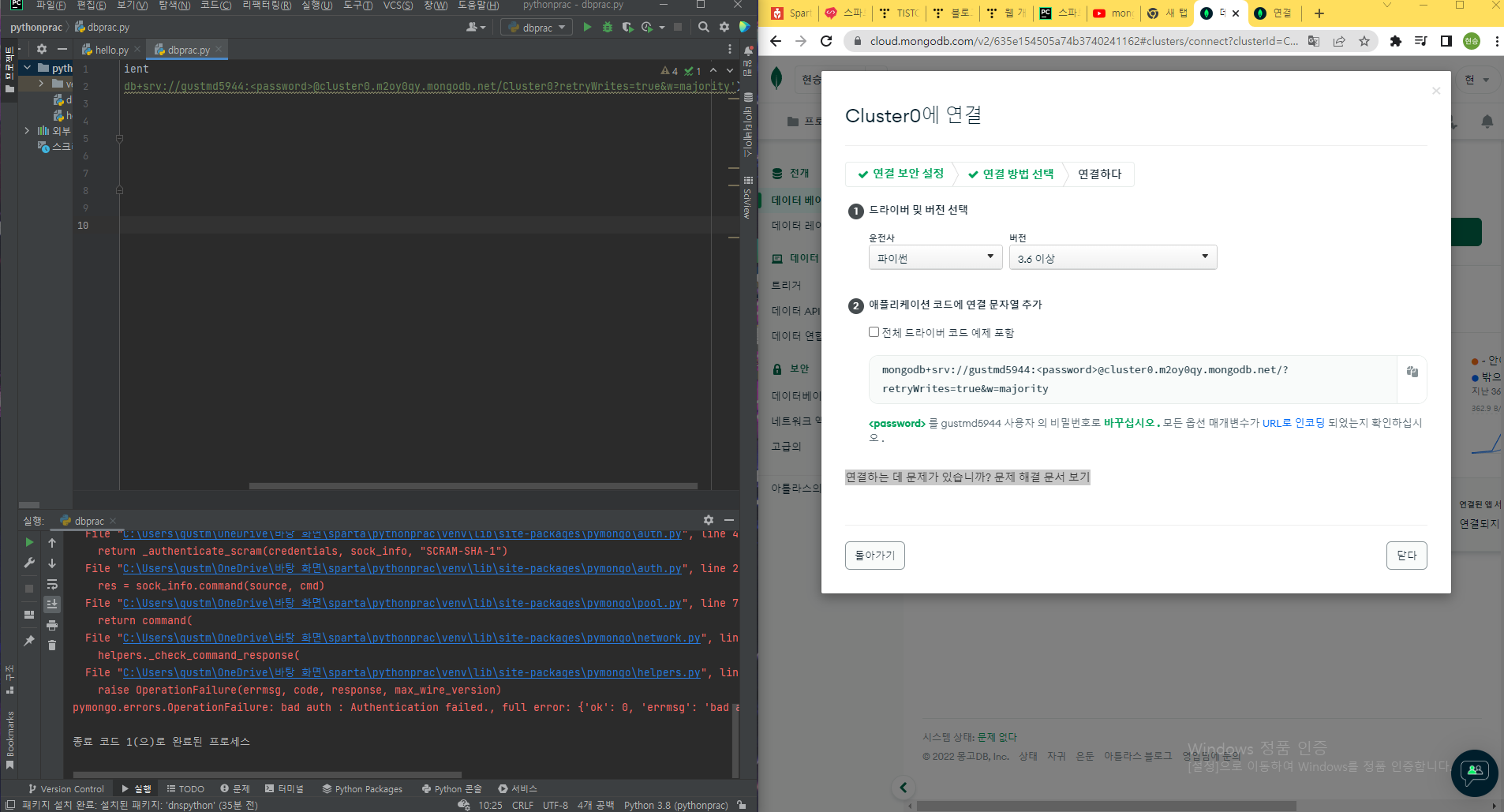This screenshot has width=1504, height=812.
Task: Toggle Chrome side panel icon
Action: coord(1446,41)
